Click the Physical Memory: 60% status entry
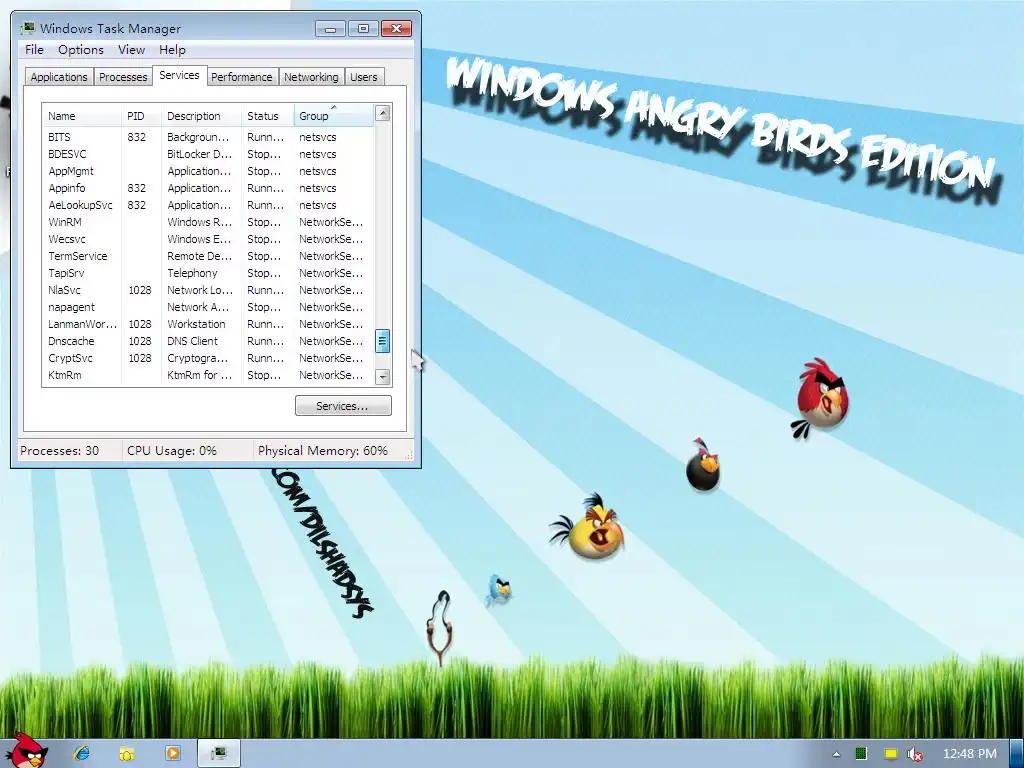This screenshot has width=1024, height=768. click(323, 451)
